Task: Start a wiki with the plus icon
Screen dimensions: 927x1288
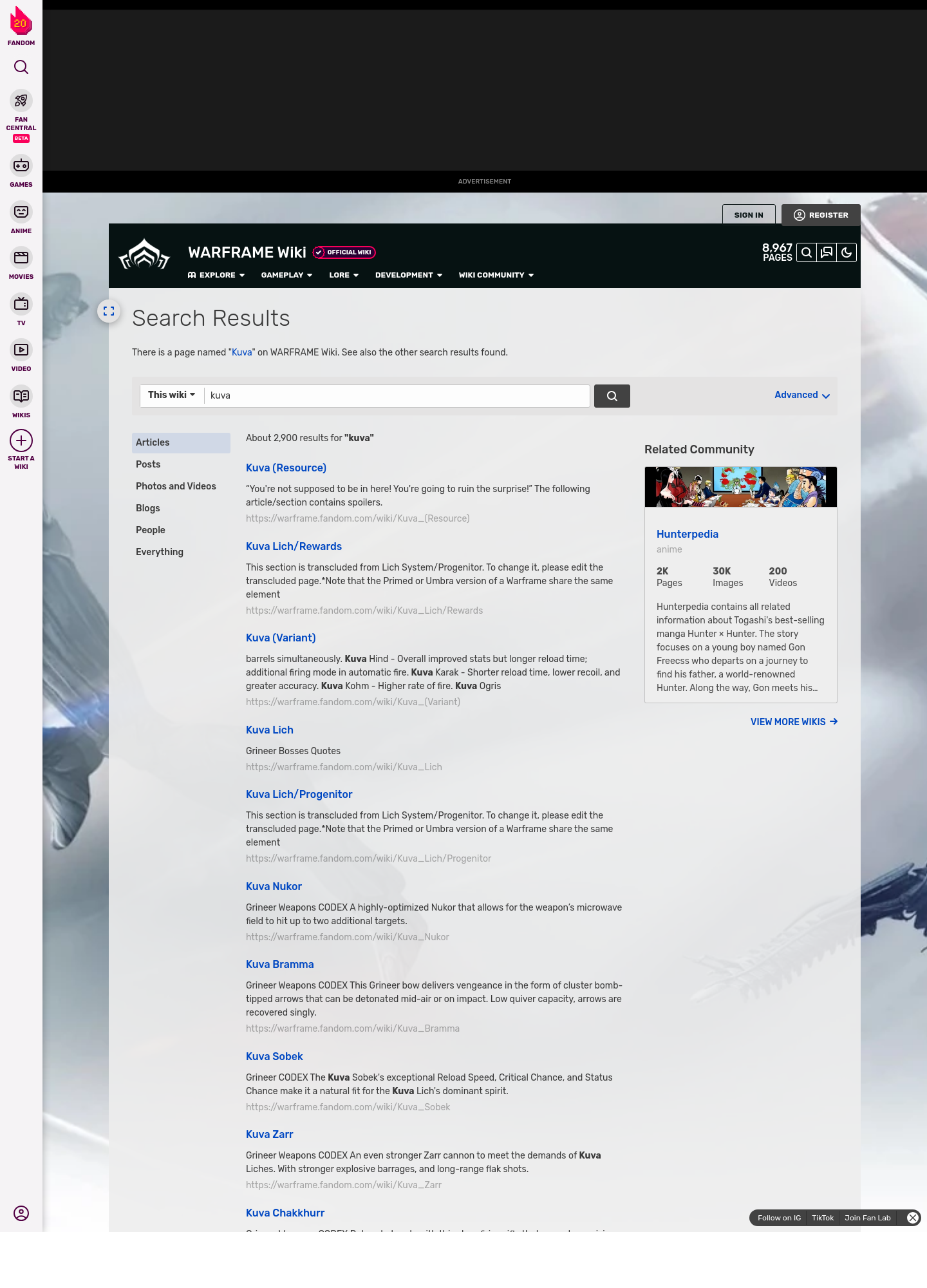Action: (21, 440)
